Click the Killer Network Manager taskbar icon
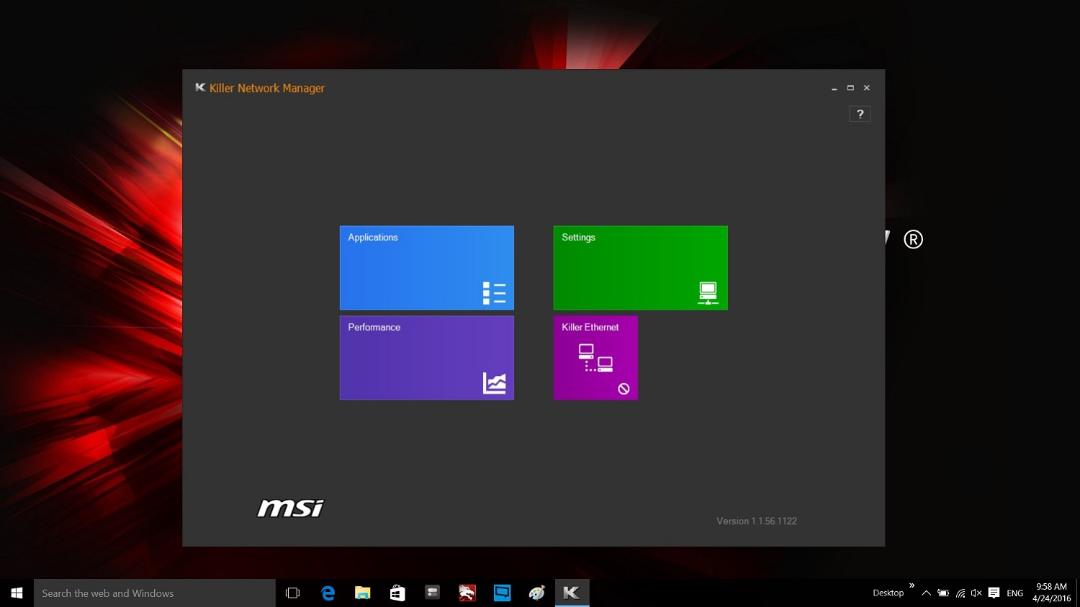The image size is (1080, 607). point(572,593)
